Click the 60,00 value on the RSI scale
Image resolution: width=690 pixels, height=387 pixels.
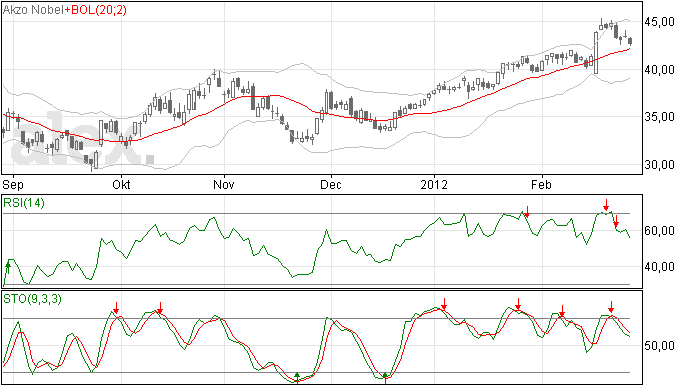pos(659,231)
